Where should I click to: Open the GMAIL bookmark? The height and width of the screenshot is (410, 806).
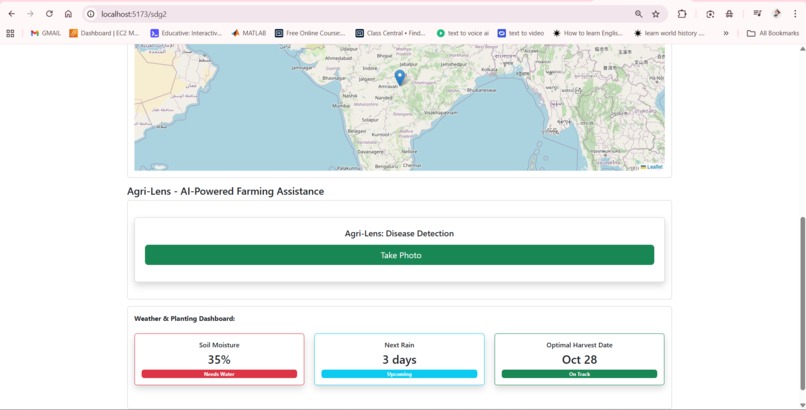(x=46, y=33)
